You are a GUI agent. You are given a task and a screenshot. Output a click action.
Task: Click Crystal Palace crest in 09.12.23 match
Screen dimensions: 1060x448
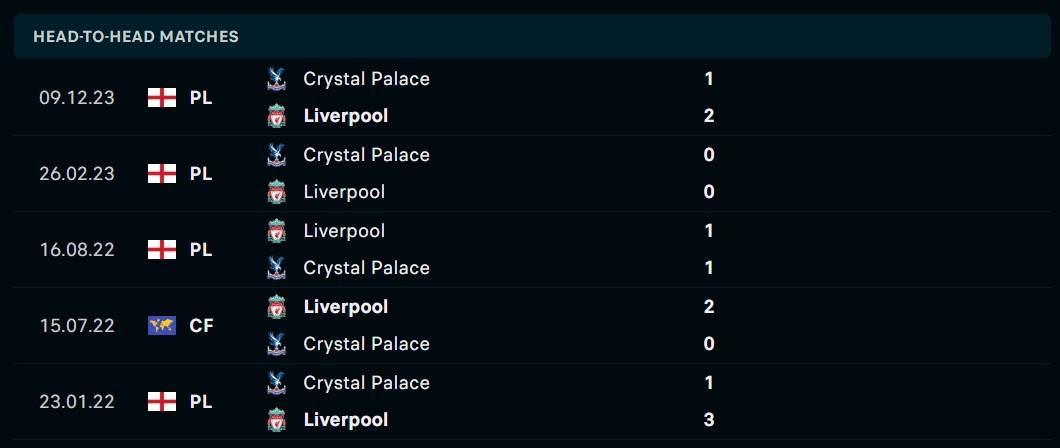277,78
